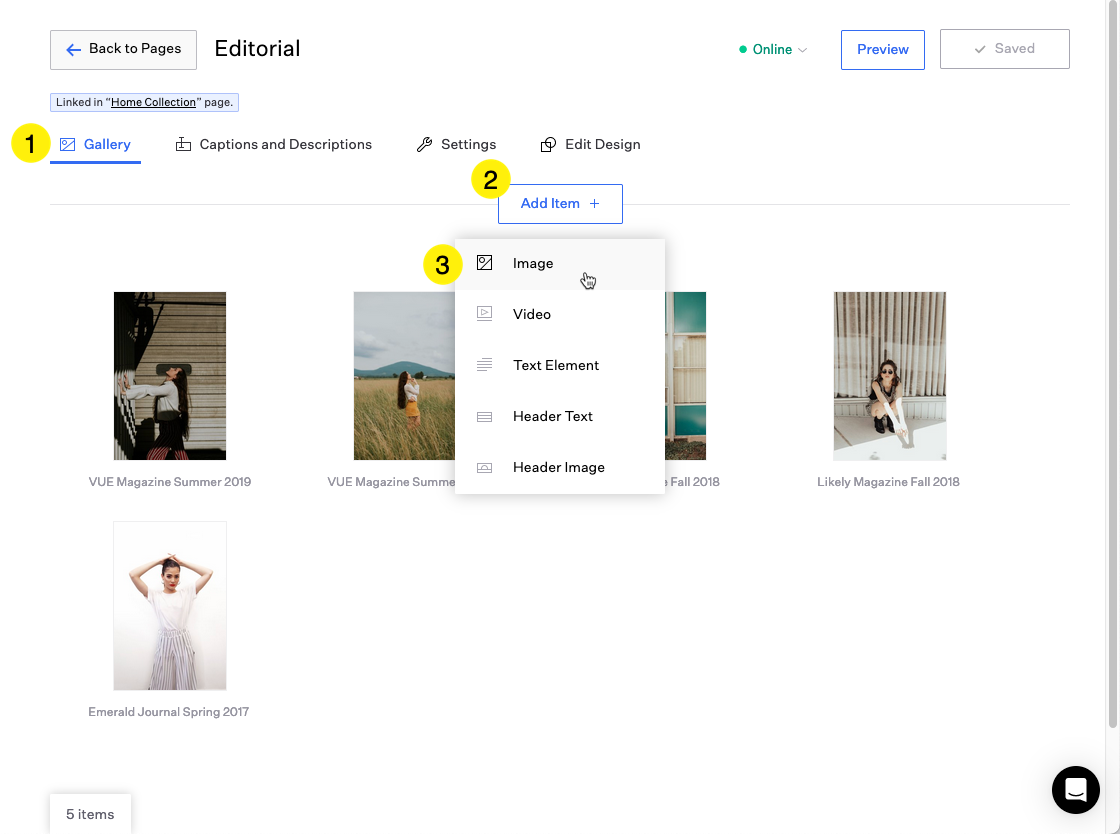Select the Emerald Journal Spring 2017 thumbnail
This screenshot has width=1120, height=834.
(x=170, y=606)
